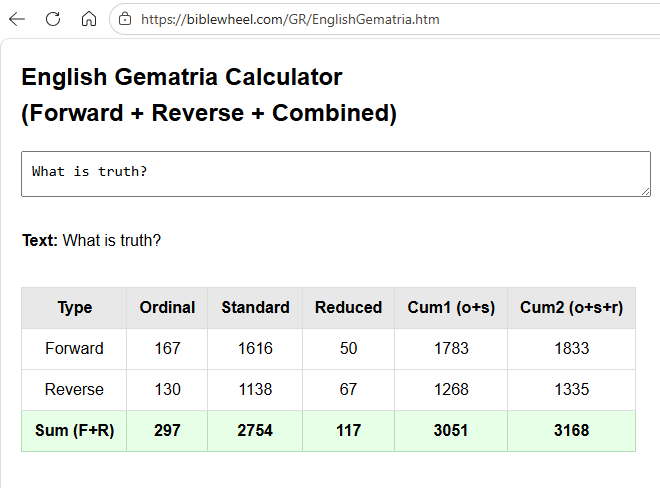Click into the 'What is truth?' text box

[x=335, y=173]
